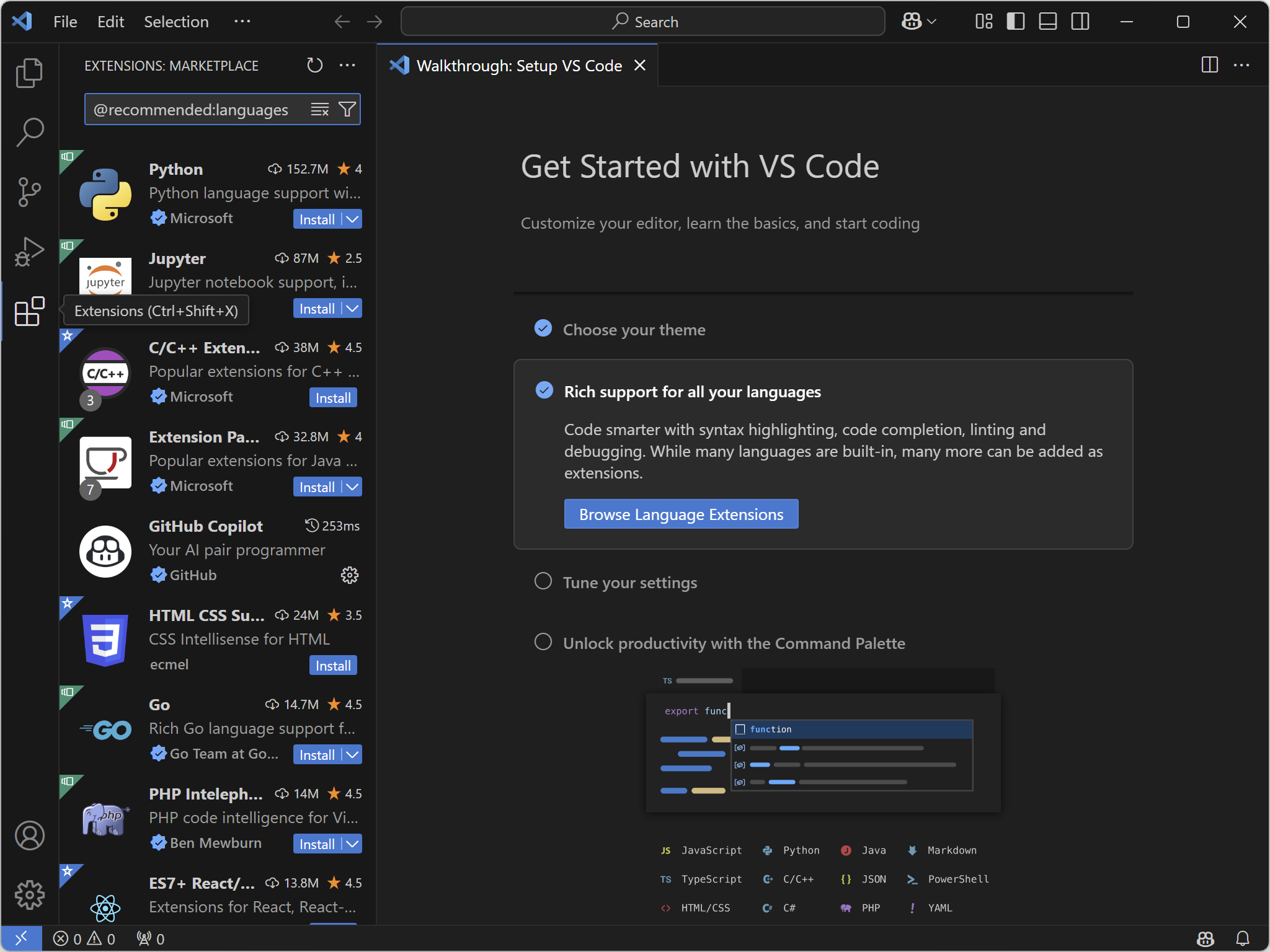Open the Explorer view in activity bar

(29, 73)
